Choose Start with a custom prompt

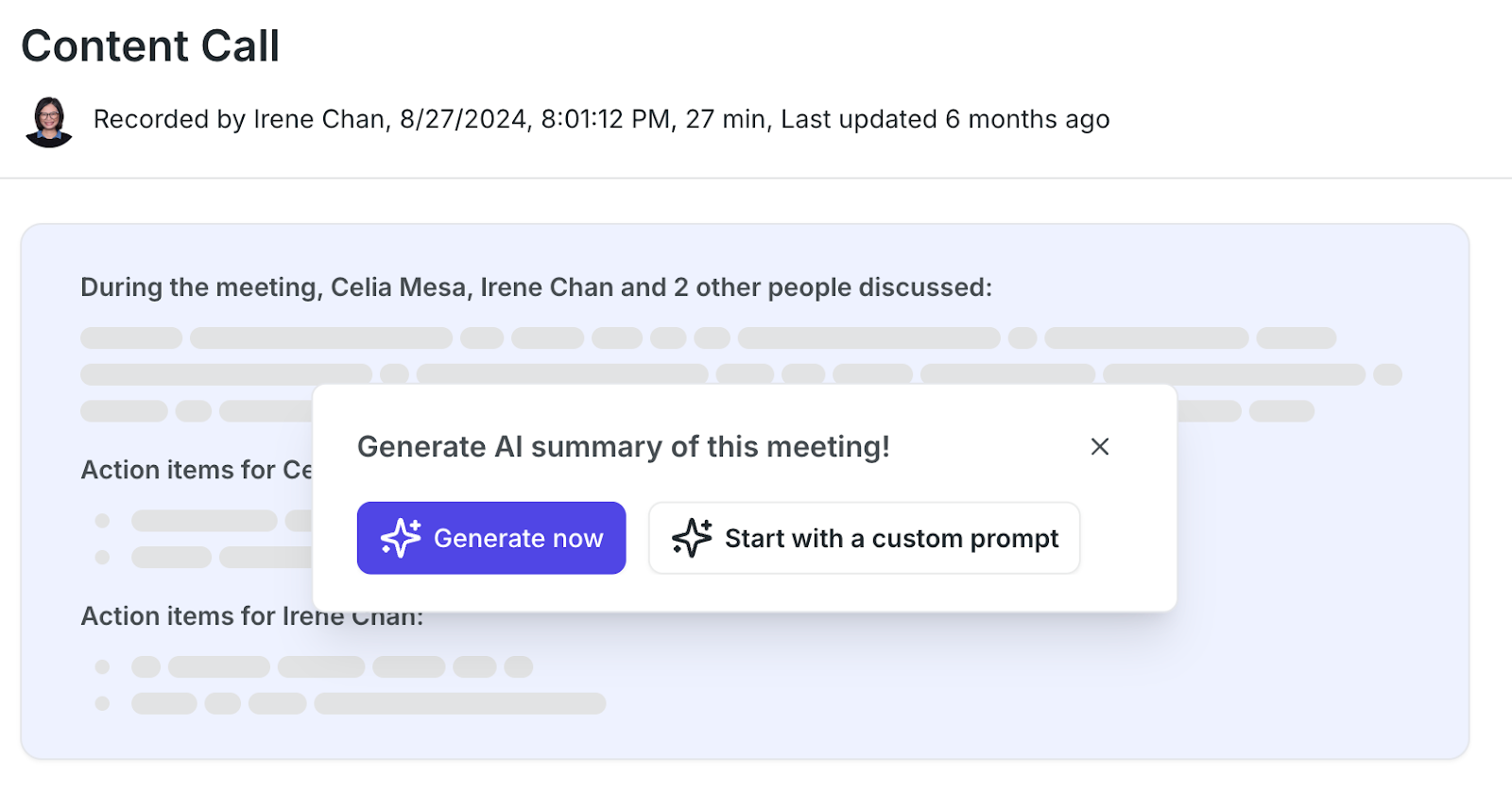[x=864, y=538]
